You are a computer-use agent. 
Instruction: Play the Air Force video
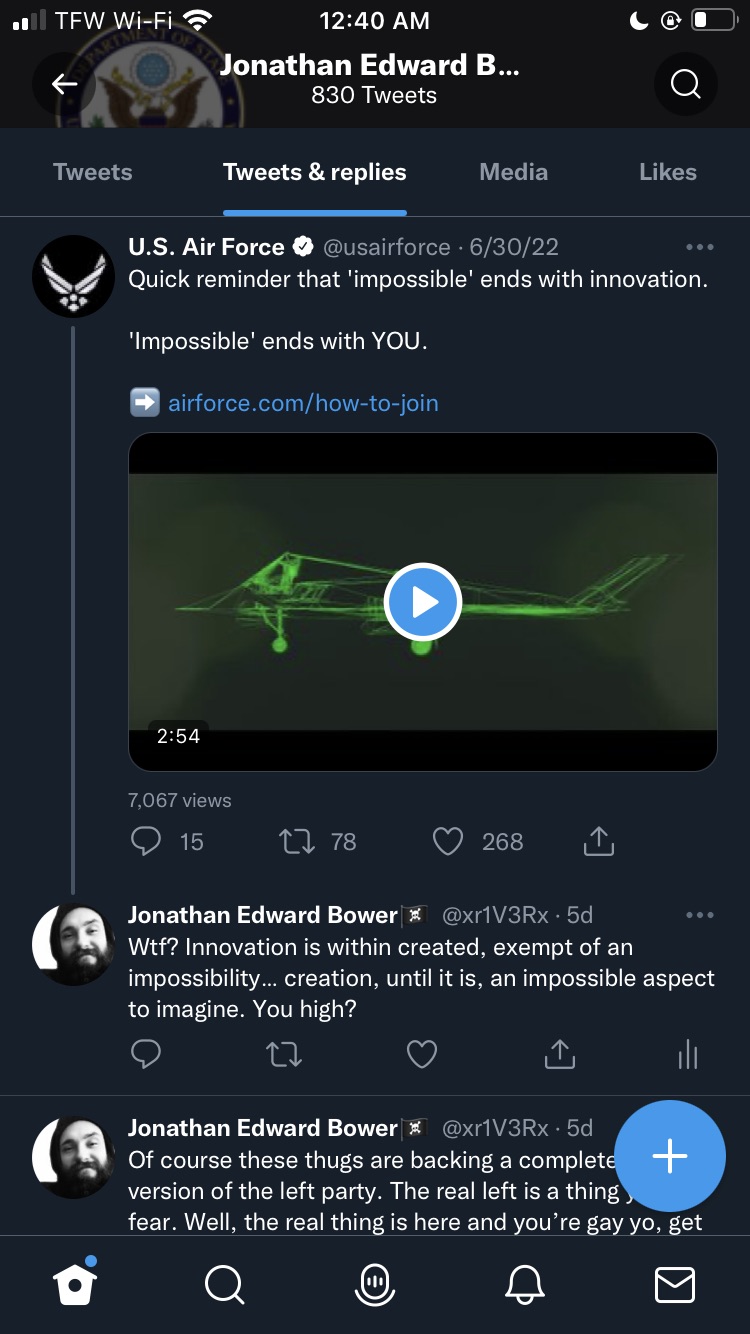tap(423, 602)
